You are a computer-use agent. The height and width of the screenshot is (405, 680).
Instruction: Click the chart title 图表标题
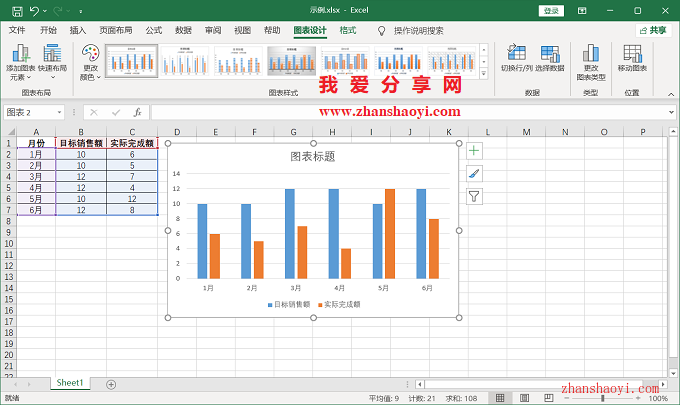pyautogui.click(x=313, y=157)
